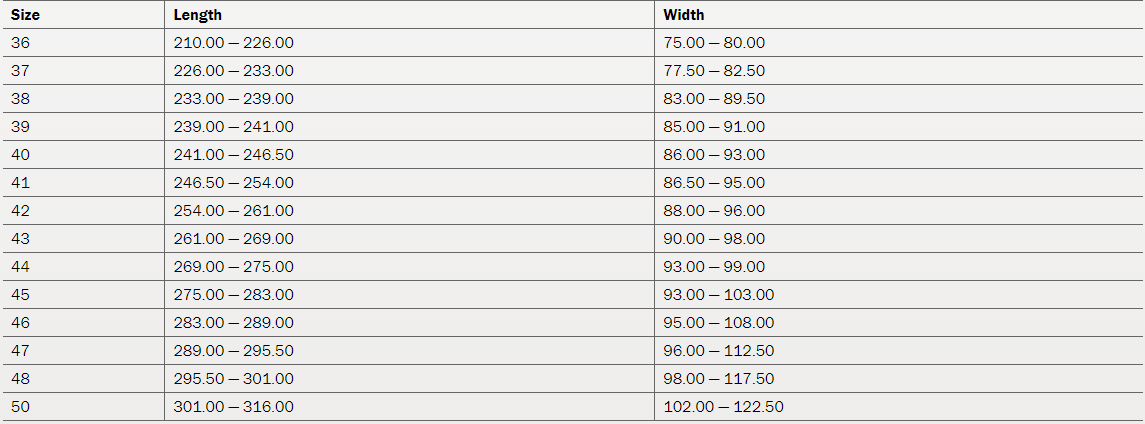Click width value 102.00 – 122.50
This screenshot has width=1145, height=424.
pos(723,407)
